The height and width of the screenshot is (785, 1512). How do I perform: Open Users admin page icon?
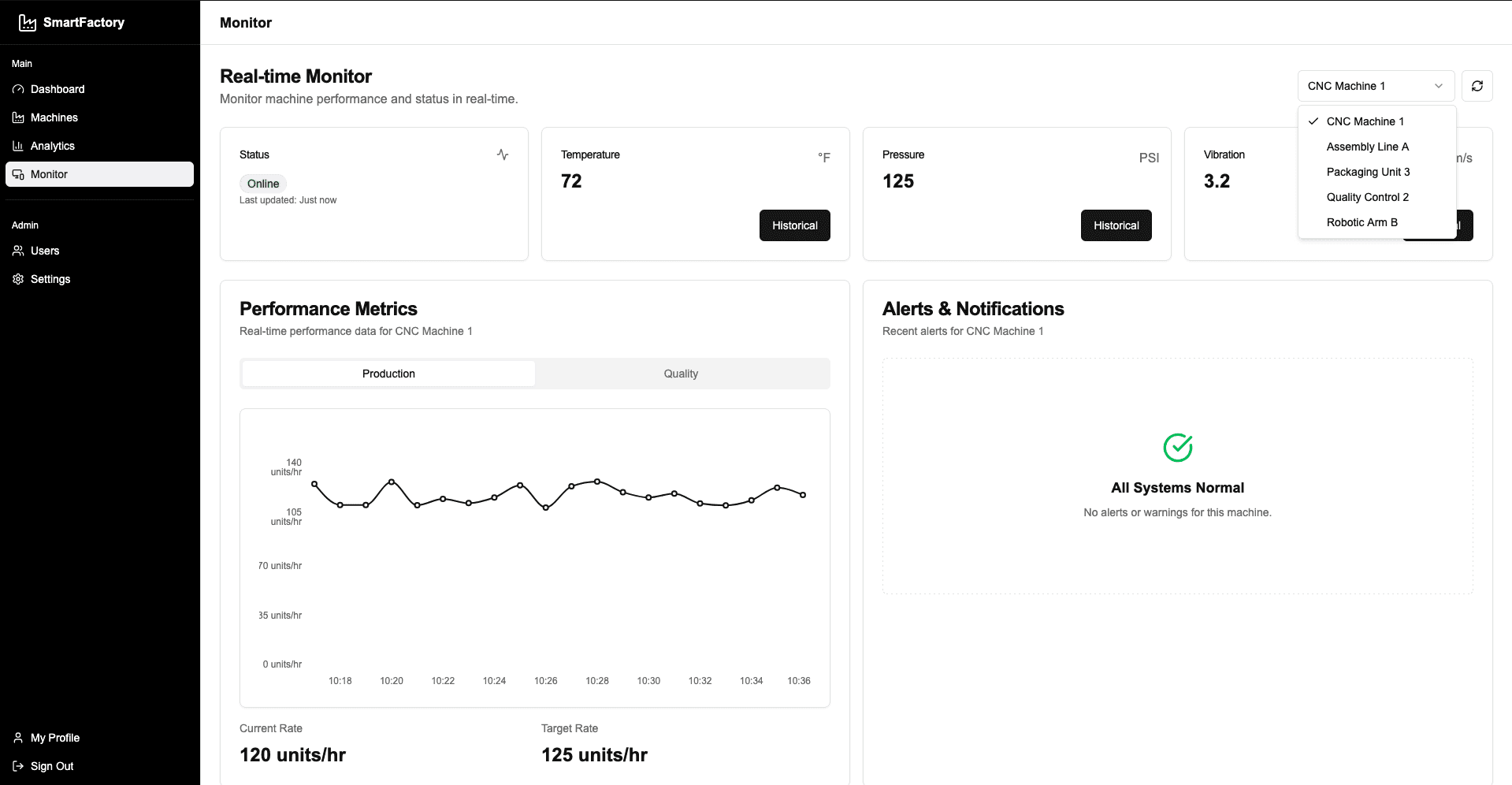click(18, 251)
